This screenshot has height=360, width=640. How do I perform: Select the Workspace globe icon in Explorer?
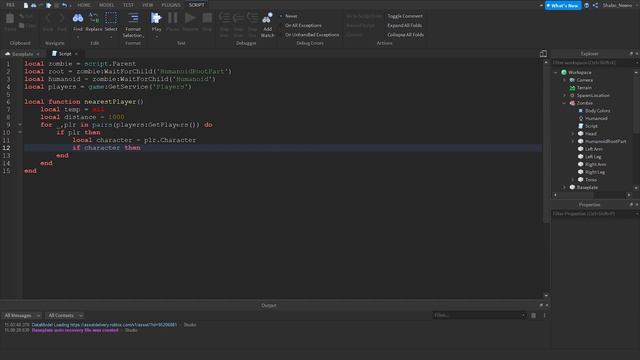(564, 72)
